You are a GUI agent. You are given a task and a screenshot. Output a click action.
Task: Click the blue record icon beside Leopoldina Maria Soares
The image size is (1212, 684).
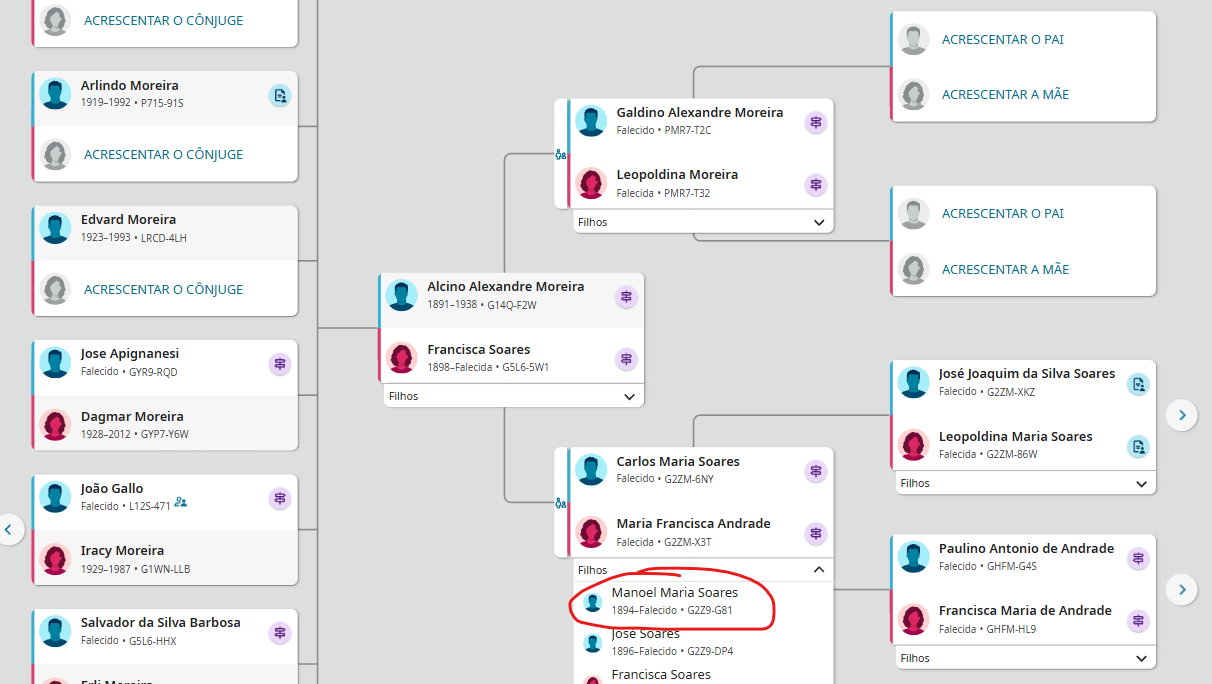click(1138, 447)
